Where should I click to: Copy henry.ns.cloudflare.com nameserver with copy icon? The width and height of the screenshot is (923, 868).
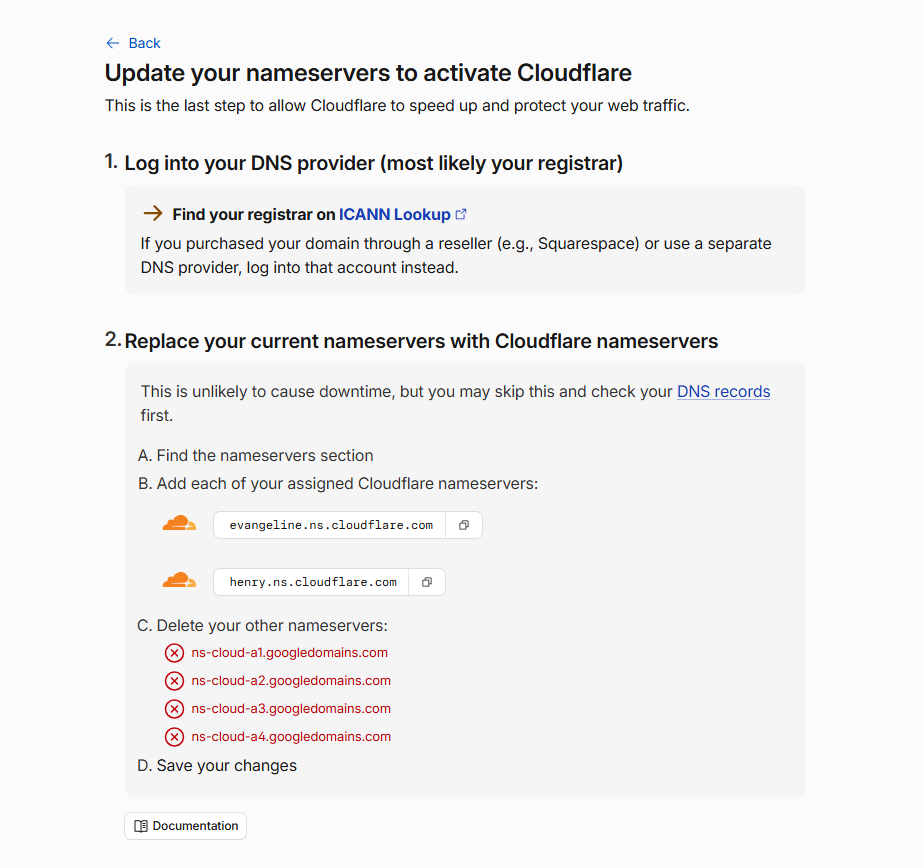click(427, 582)
